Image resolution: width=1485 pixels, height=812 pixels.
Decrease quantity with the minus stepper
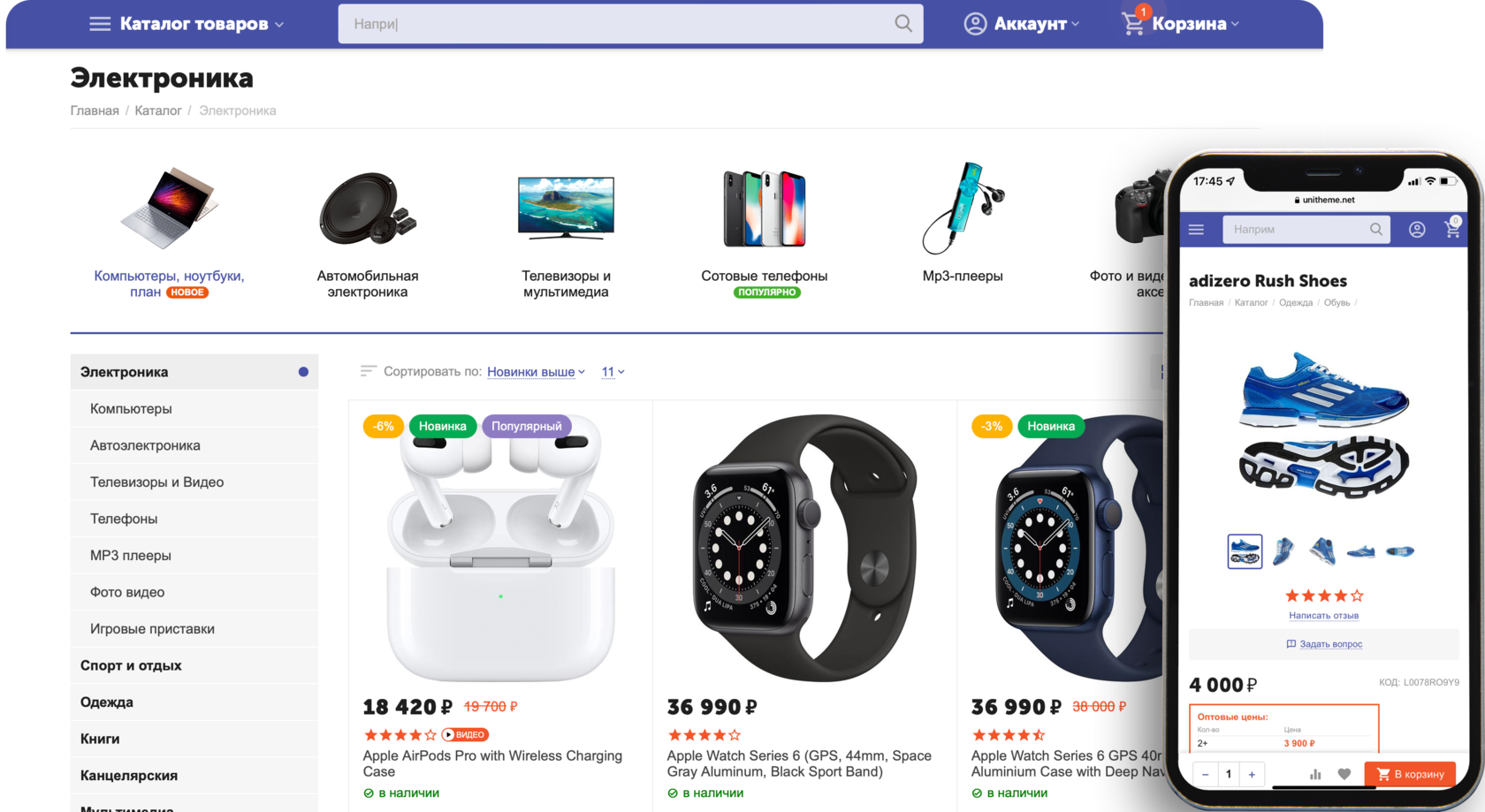(1205, 774)
